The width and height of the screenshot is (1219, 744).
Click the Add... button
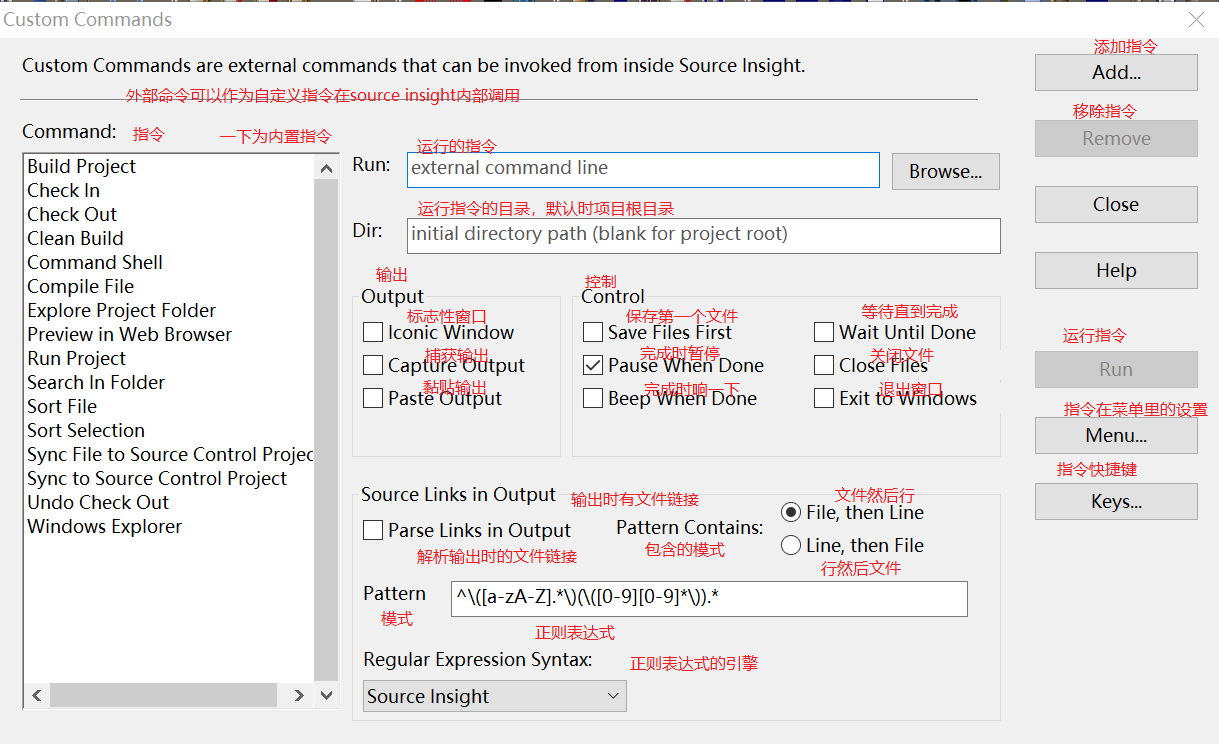coord(1116,73)
